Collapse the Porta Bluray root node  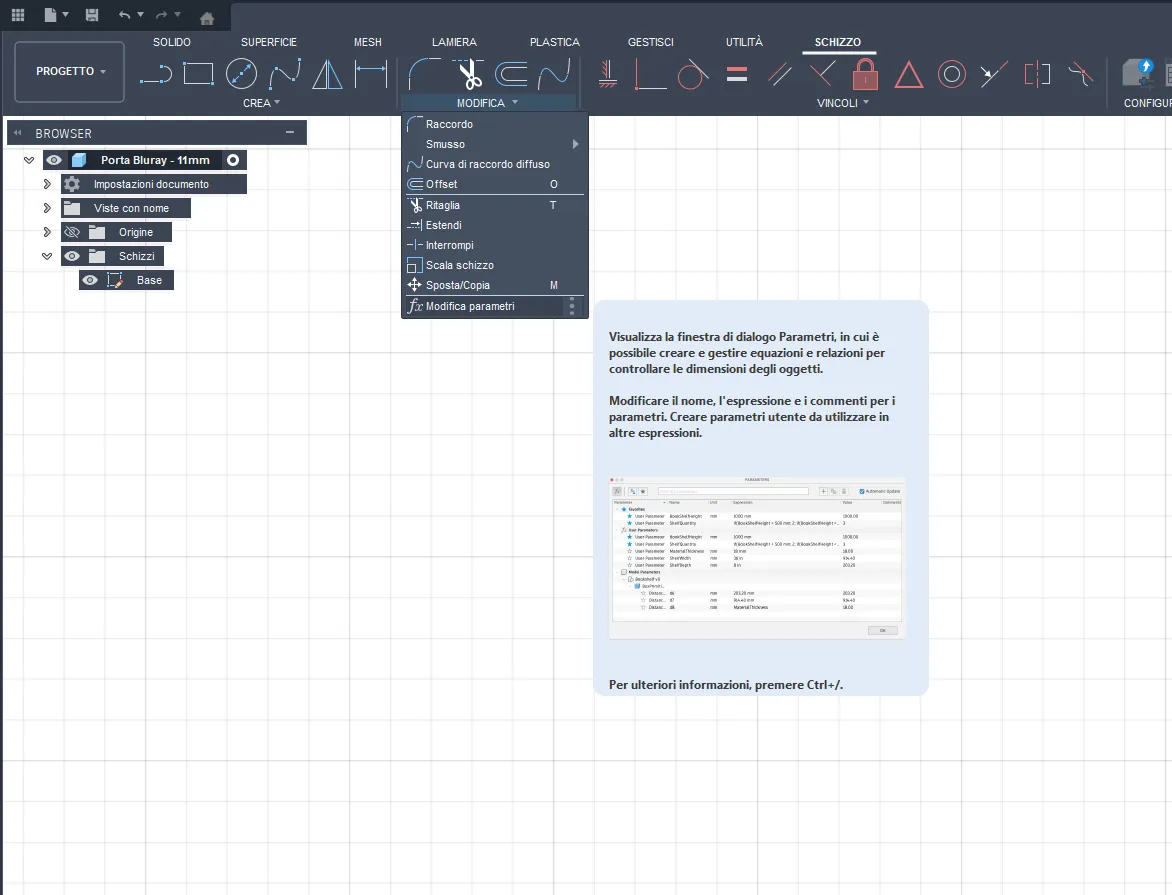pyautogui.click(x=29, y=160)
